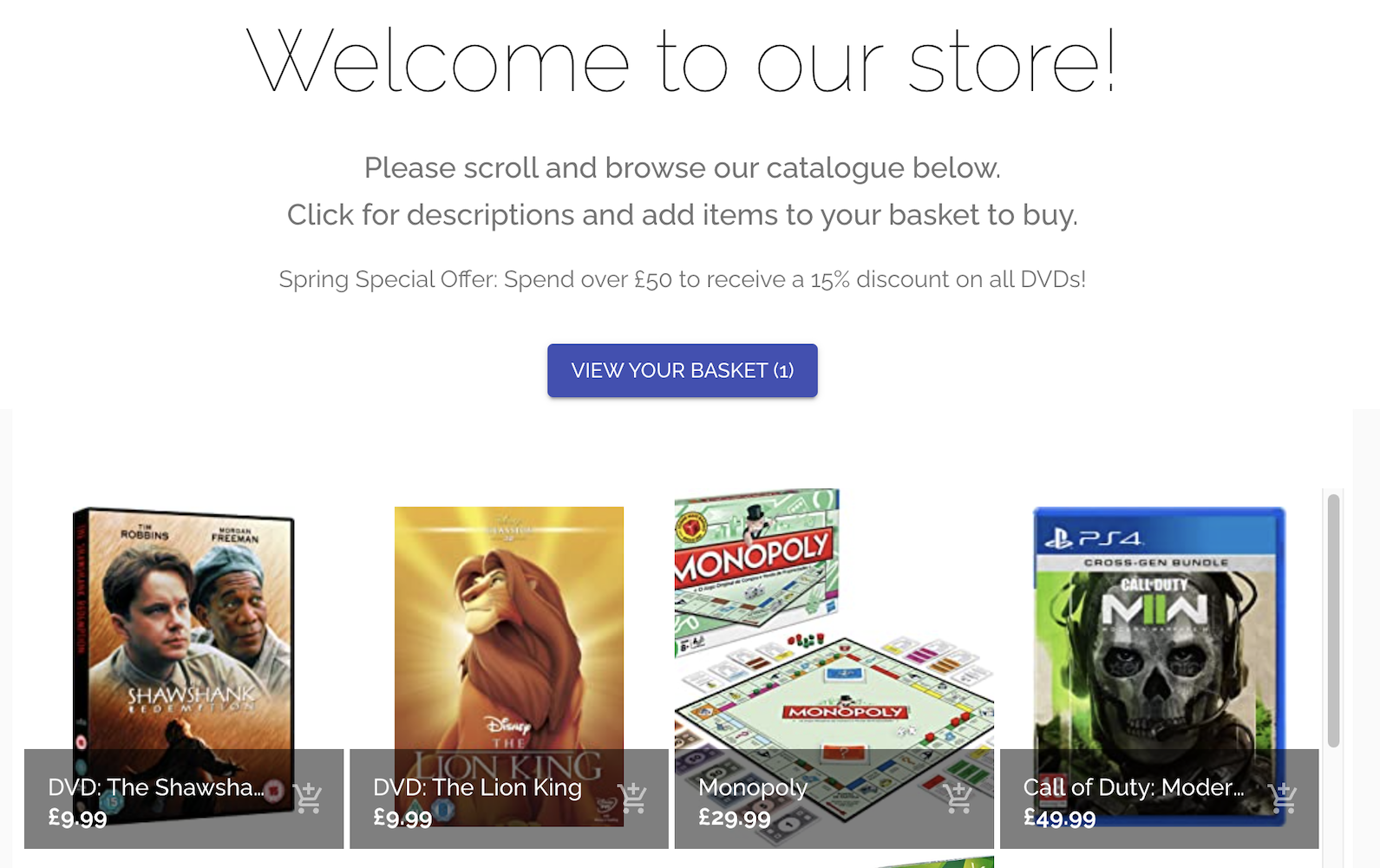Click Monopoly's add-to-cart icon
This screenshot has height=868, width=1380.
click(958, 798)
